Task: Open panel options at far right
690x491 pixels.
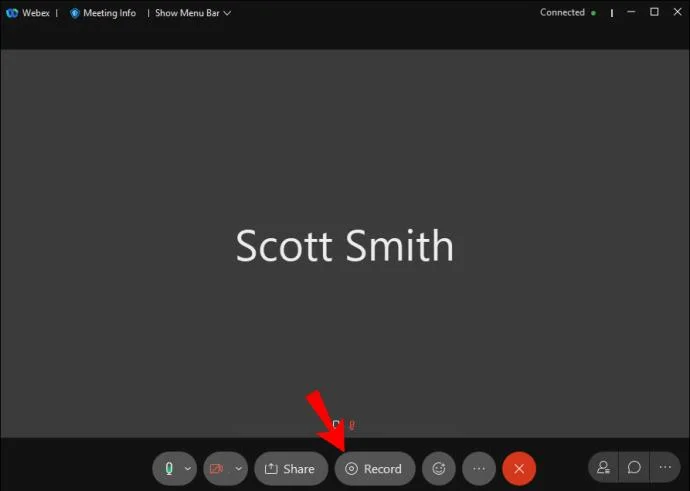Action: click(665, 467)
